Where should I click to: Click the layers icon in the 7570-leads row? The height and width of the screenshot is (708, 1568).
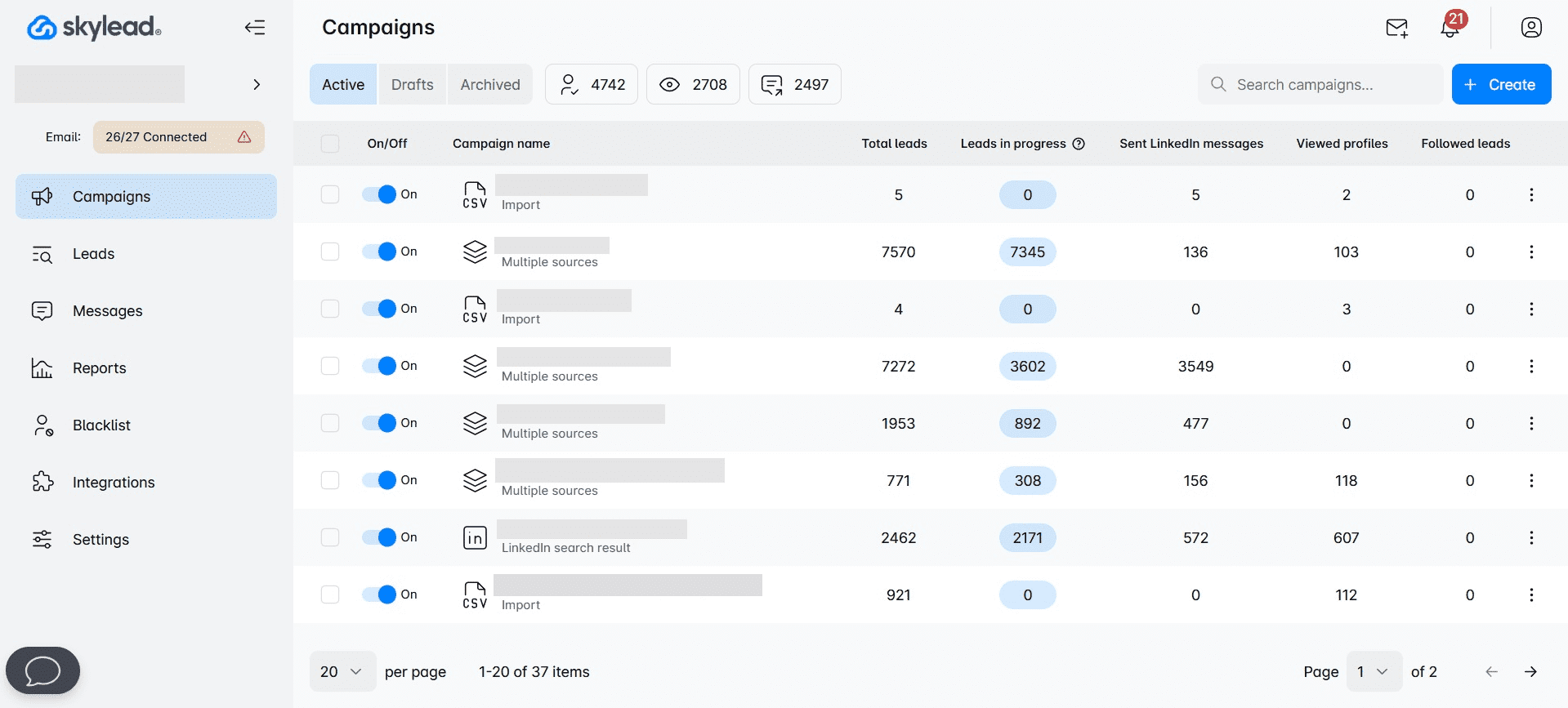pyautogui.click(x=475, y=252)
